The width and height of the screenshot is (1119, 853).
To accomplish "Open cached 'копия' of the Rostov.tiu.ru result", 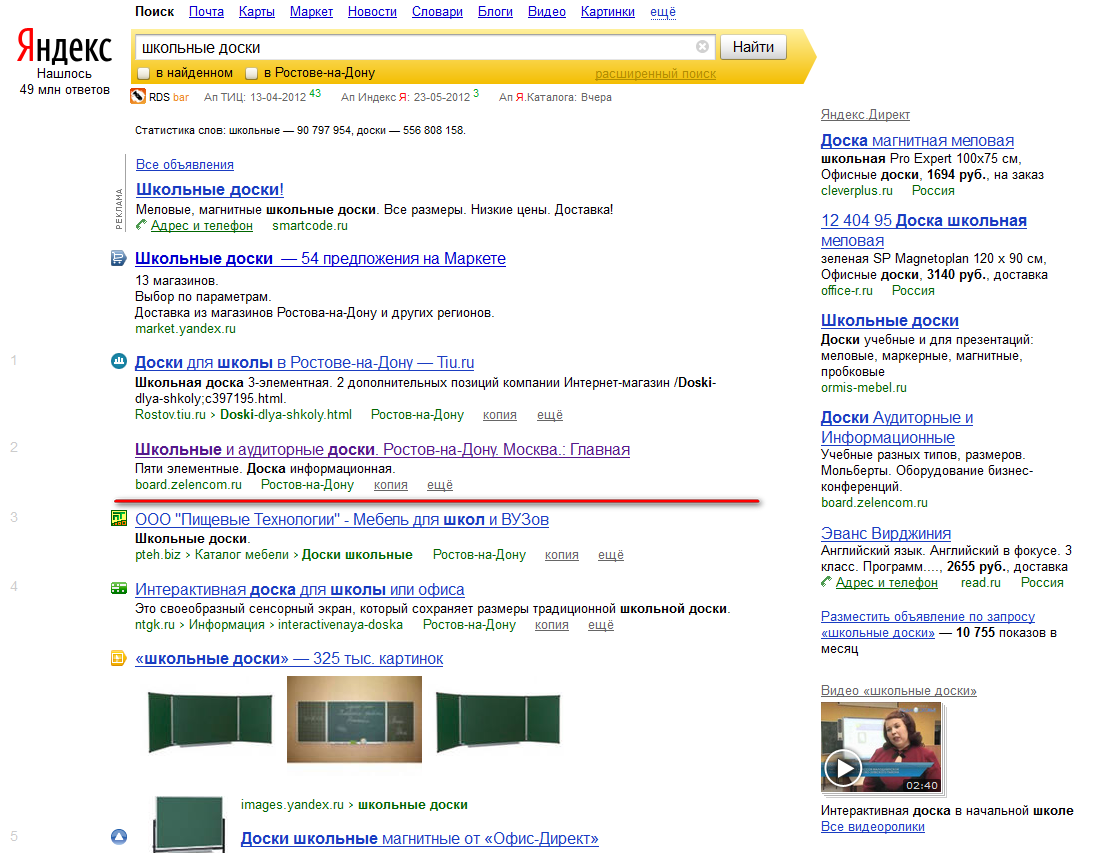I will 500,415.
